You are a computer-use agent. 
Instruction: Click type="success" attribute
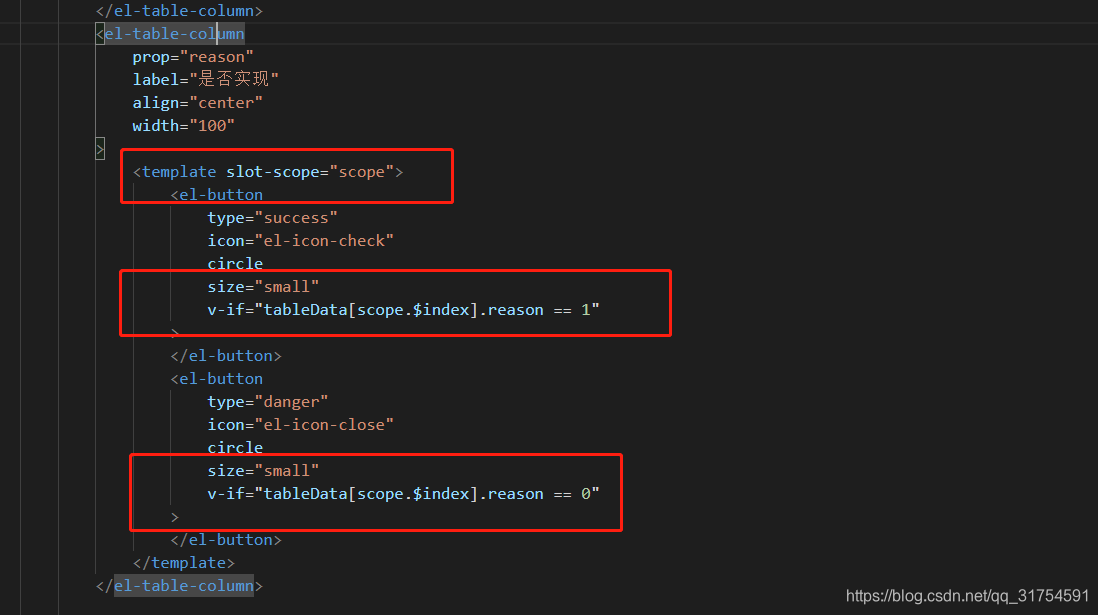272,218
